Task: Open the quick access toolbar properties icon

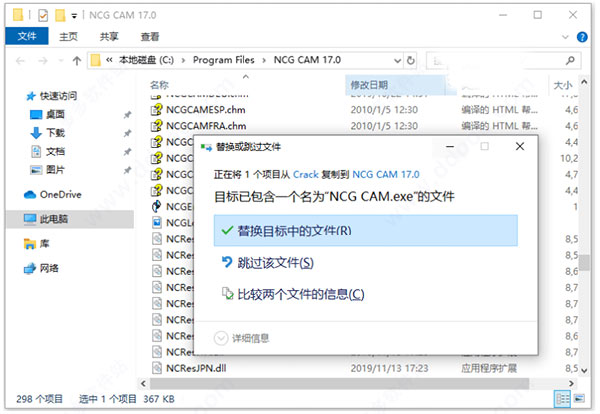Action: tap(43, 15)
